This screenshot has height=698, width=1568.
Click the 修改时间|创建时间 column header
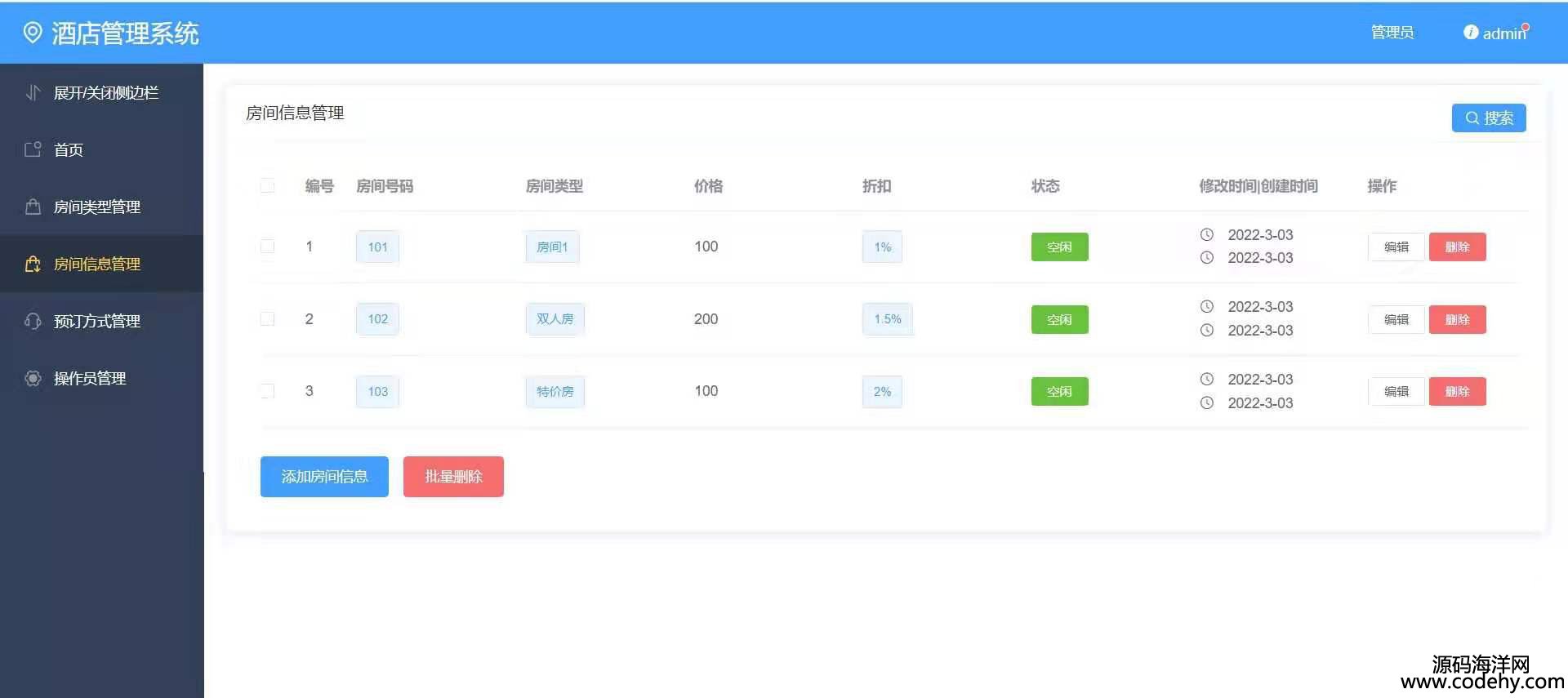click(1258, 186)
